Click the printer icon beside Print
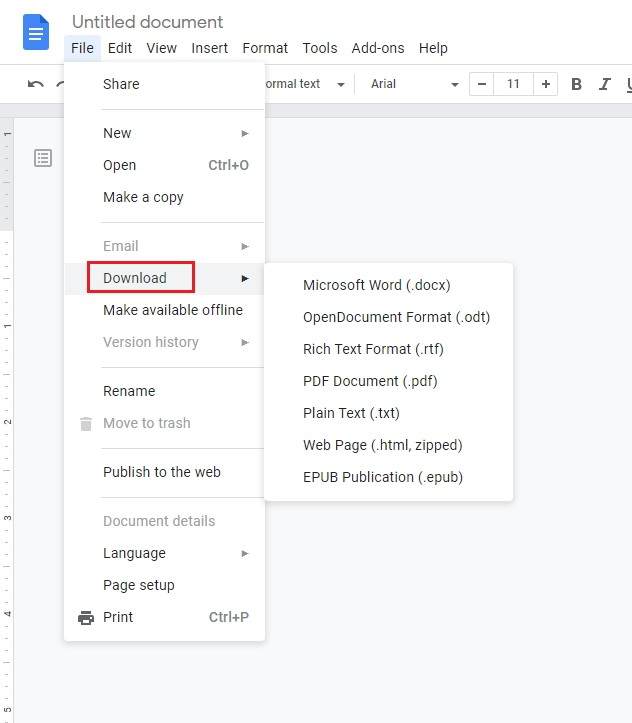632x723 pixels. (86, 617)
